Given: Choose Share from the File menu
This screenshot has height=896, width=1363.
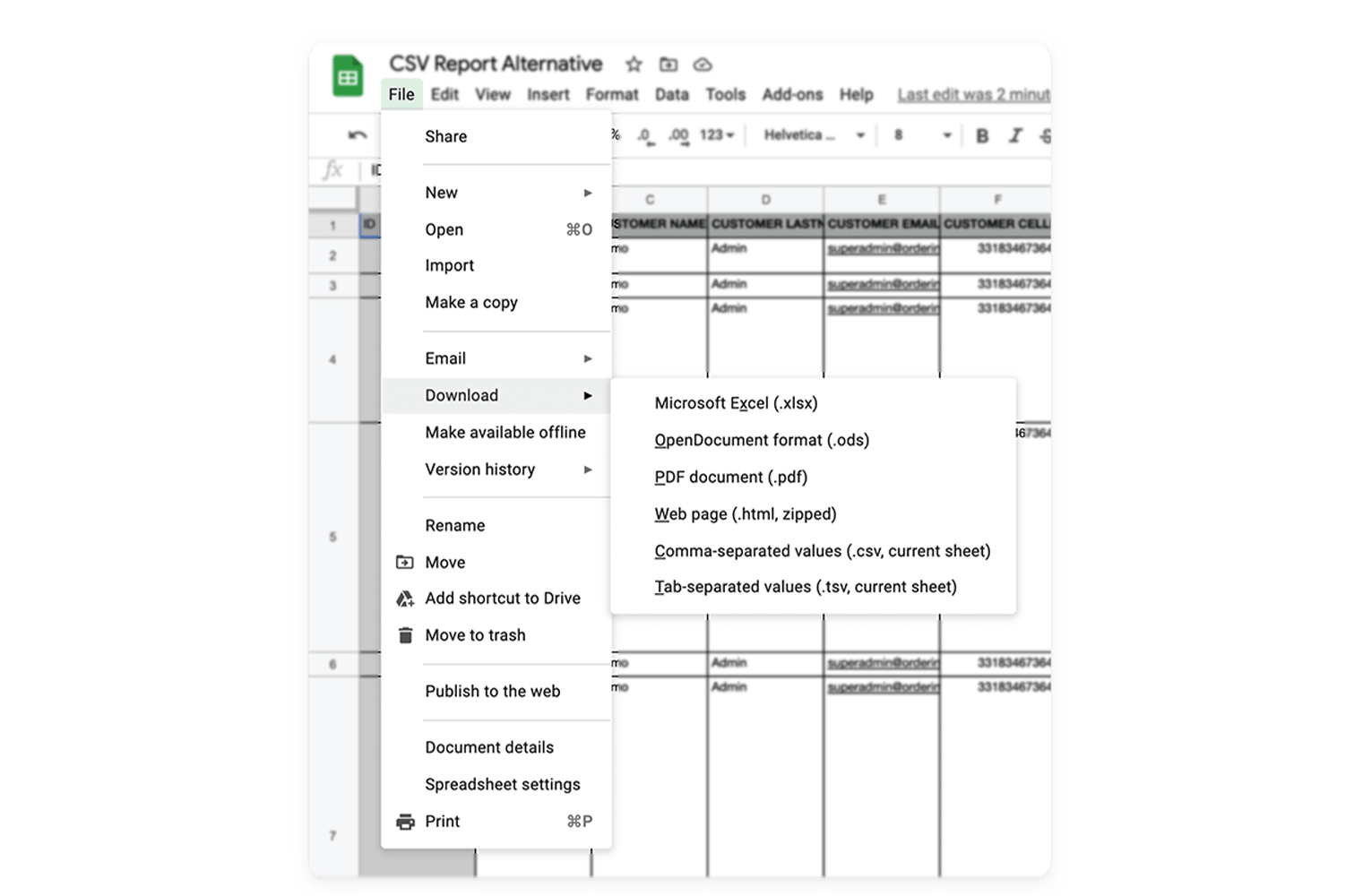Looking at the screenshot, I should pos(496,136).
